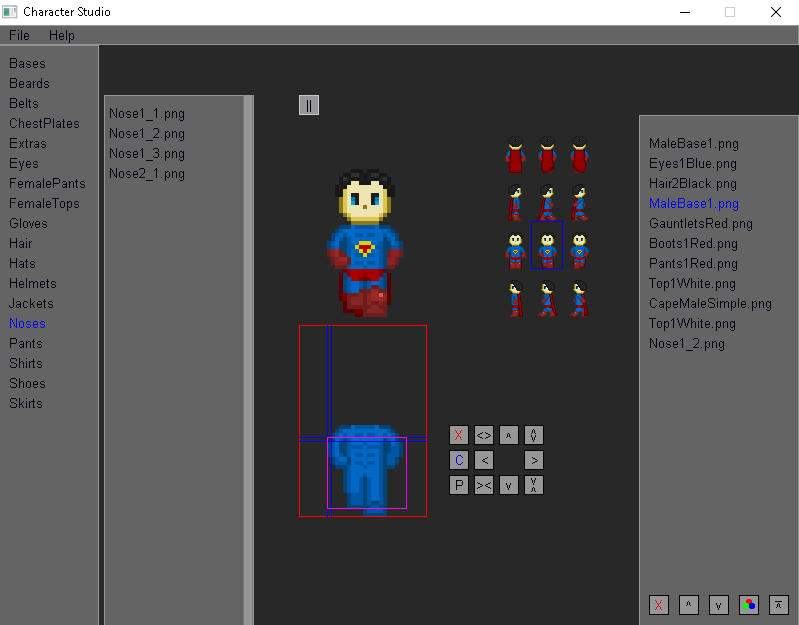Select the Jackets category
Image resolution: width=799 pixels, height=625 pixels.
(31, 303)
